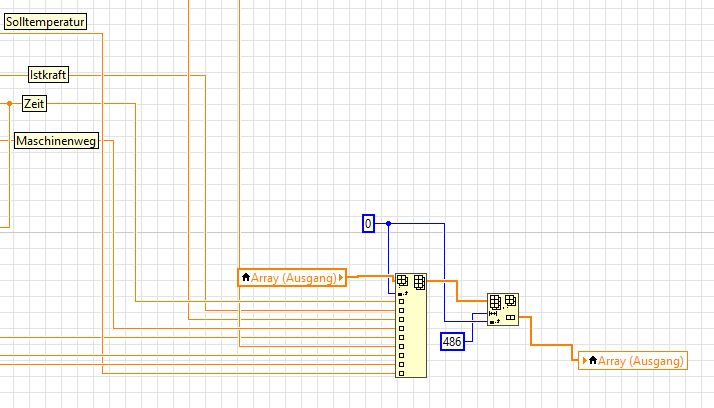The width and height of the screenshot is (714, 408).
Task: Select the Insert Into Array function node
Action: click(x=411, y=325)
